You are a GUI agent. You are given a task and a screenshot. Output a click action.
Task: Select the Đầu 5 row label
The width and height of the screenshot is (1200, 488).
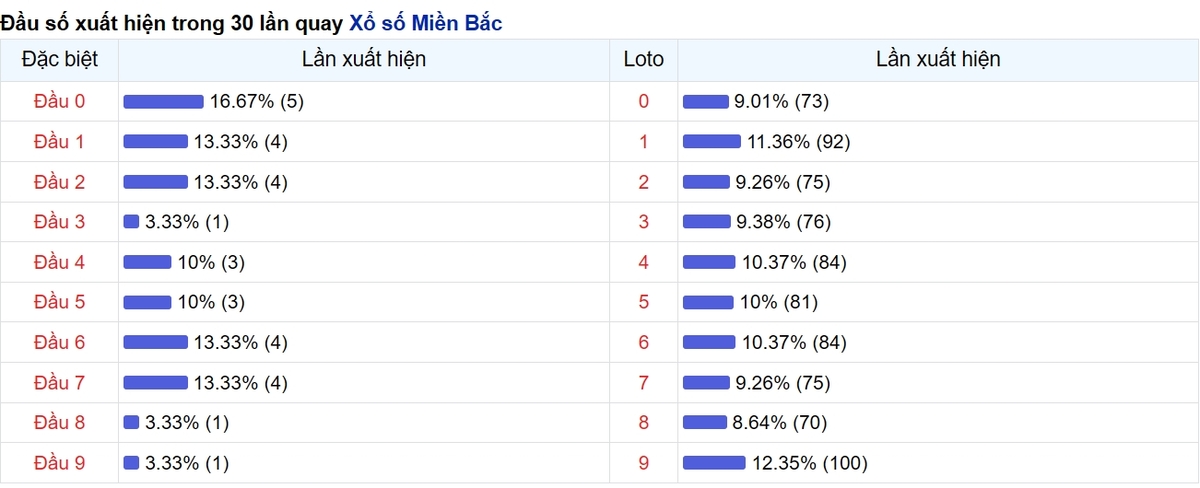pyautogui.click(x=60, y=302)
